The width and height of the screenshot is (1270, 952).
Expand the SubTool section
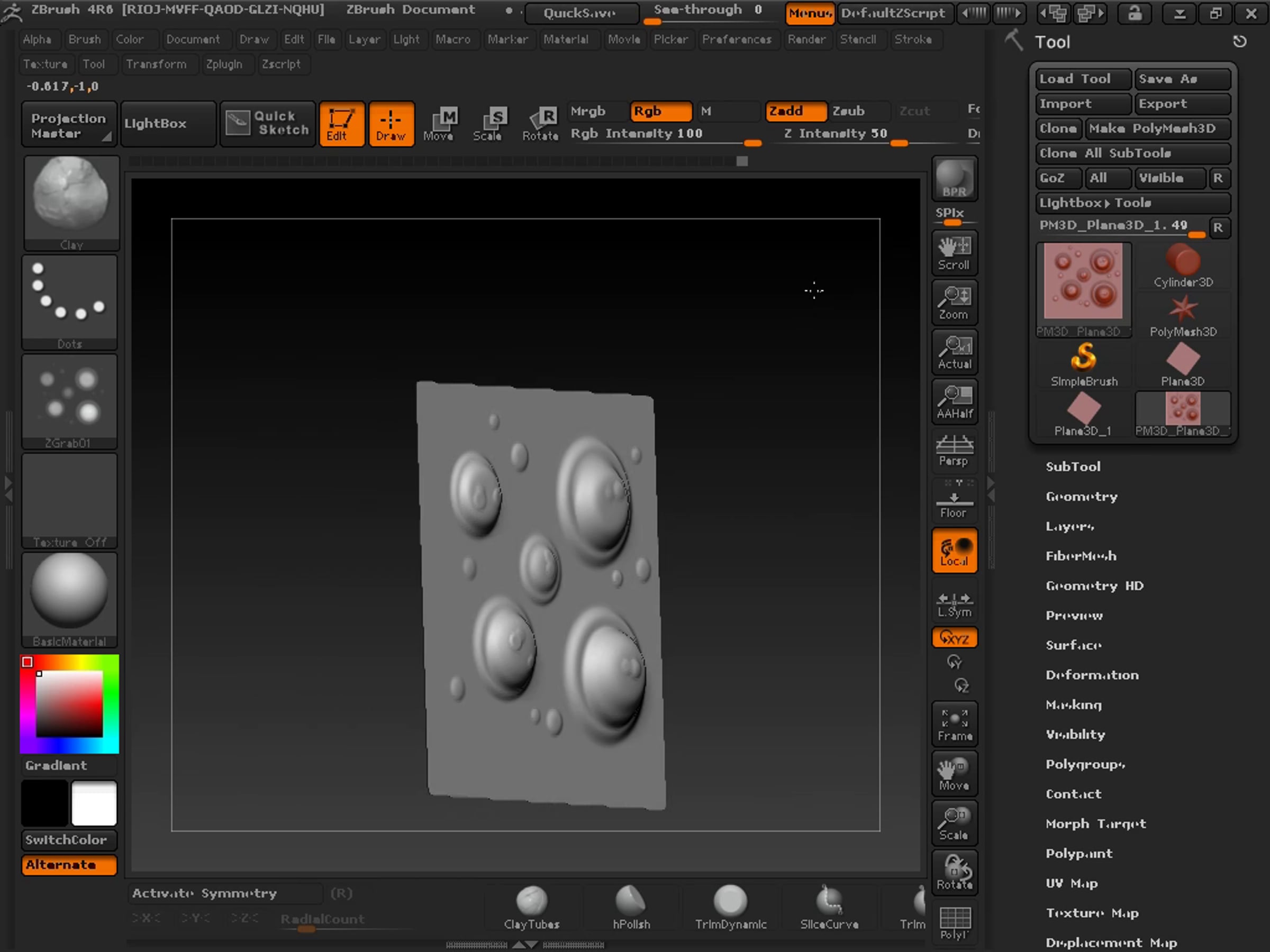pos(1073,466)
